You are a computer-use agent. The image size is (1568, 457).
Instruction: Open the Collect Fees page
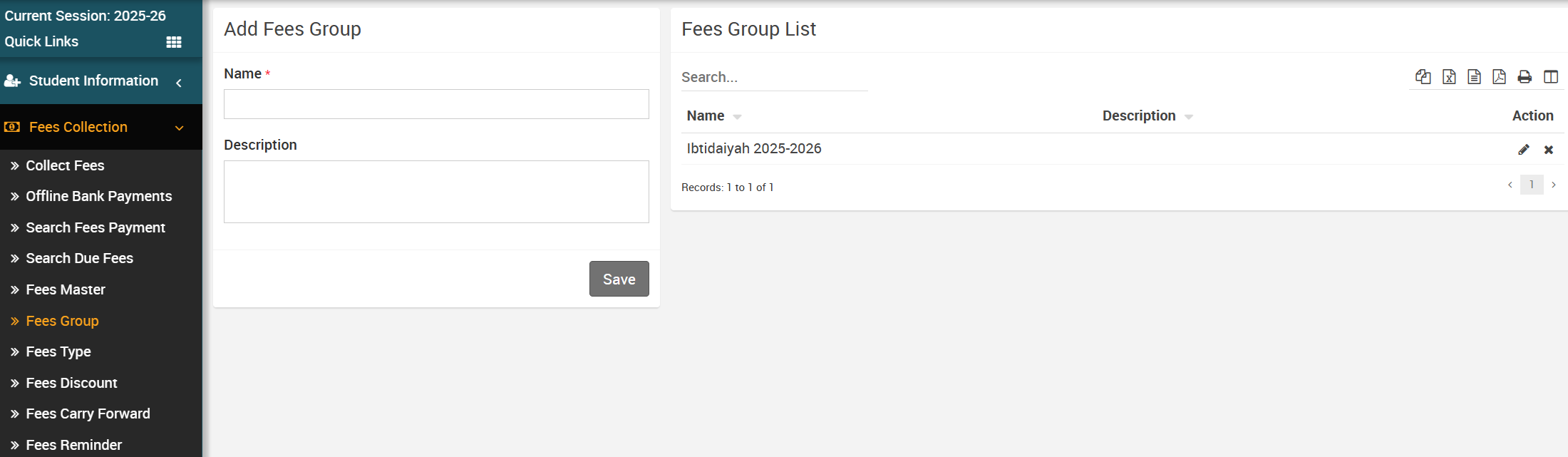click(65, 165)
